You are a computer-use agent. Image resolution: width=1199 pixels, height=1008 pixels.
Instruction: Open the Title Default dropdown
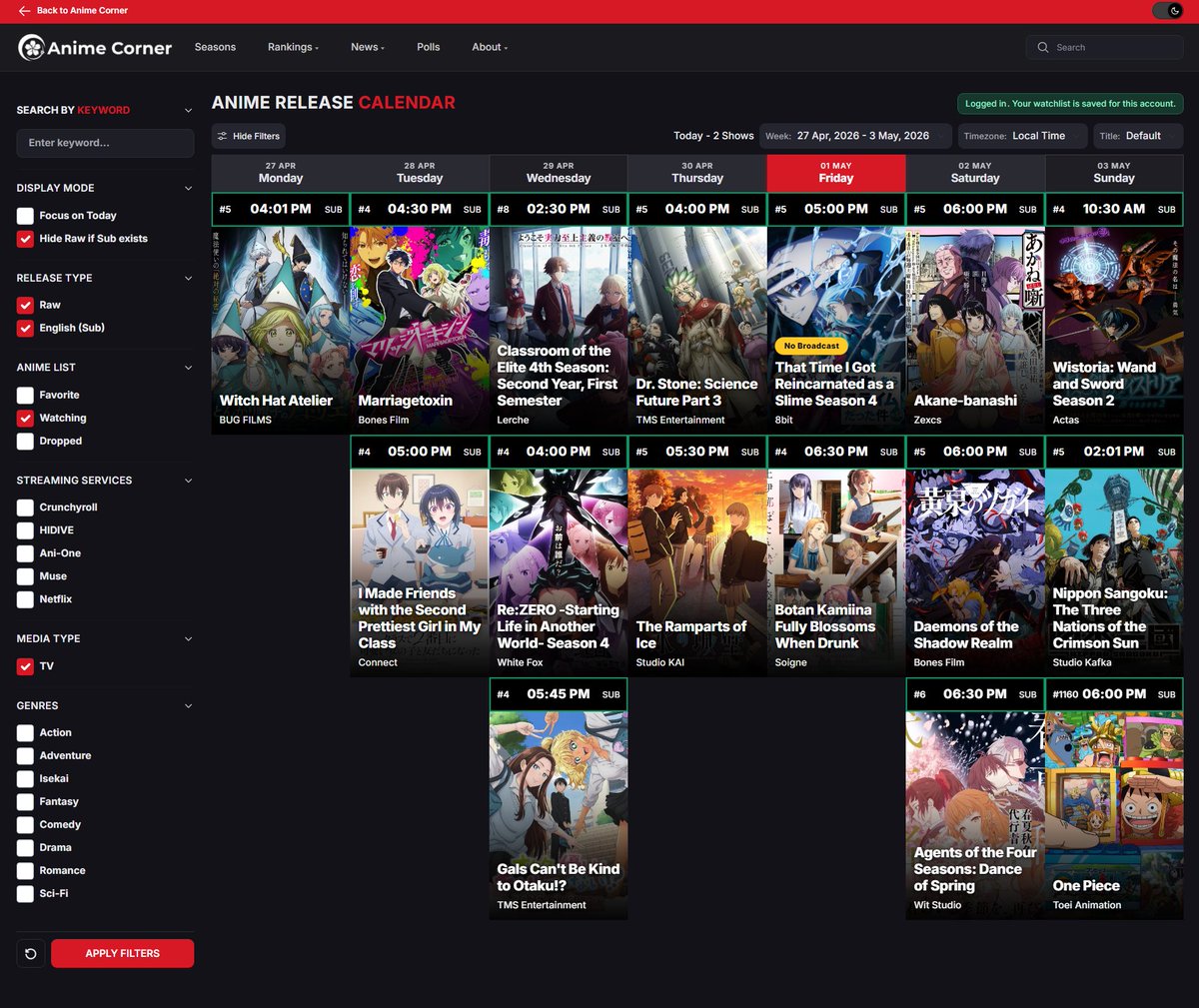(x=1138, y=136)
